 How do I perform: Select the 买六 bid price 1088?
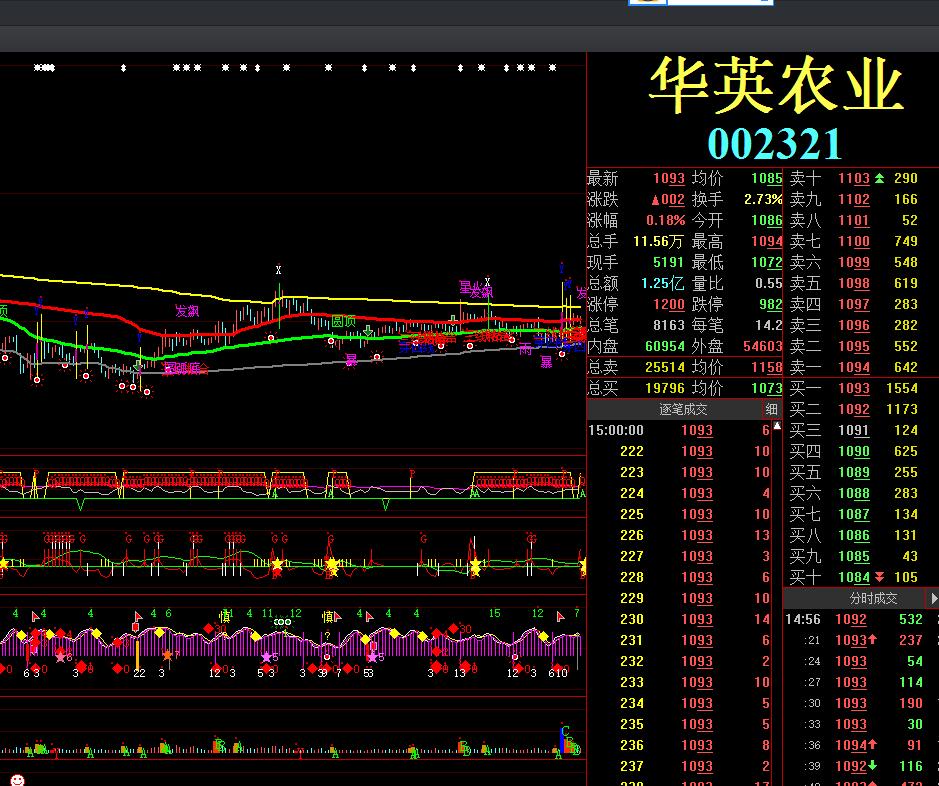(853, 493)
